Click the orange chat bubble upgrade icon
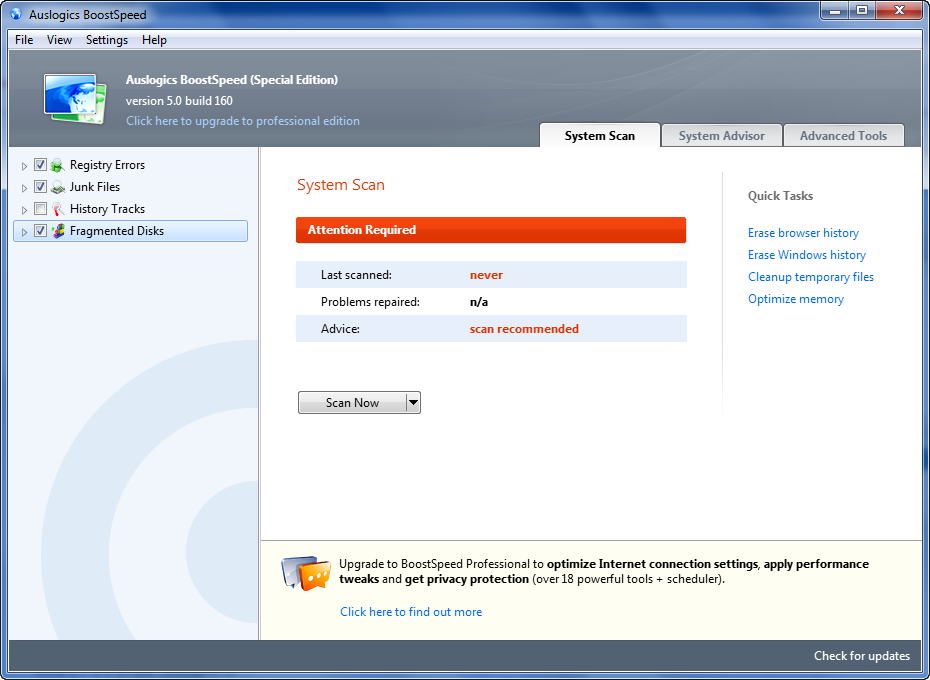 click(306, 573)
